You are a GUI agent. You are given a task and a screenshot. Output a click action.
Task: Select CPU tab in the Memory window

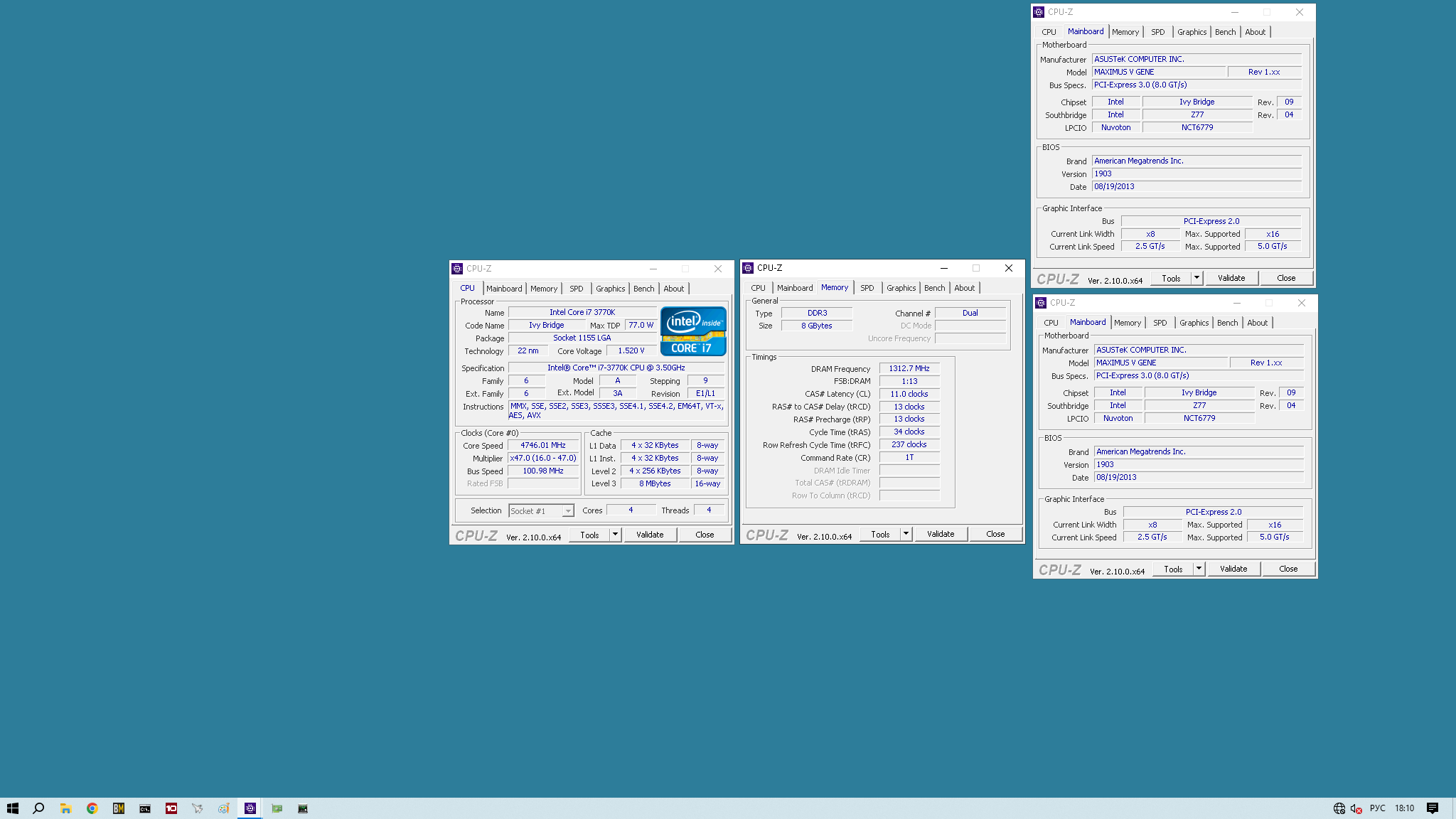click(x=759, y=288)
